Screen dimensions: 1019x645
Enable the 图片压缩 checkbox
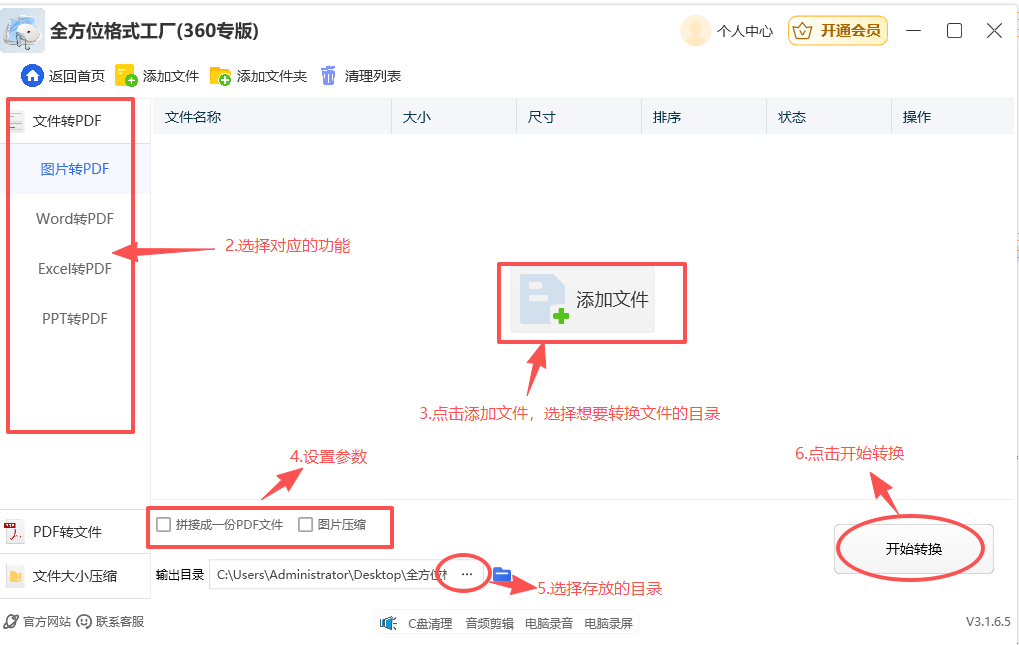point(306,523)
